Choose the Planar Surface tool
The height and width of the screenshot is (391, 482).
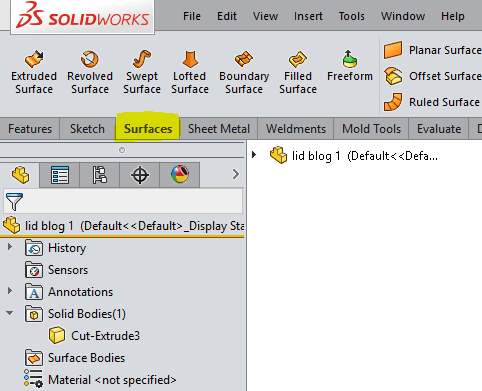point(432,50)
